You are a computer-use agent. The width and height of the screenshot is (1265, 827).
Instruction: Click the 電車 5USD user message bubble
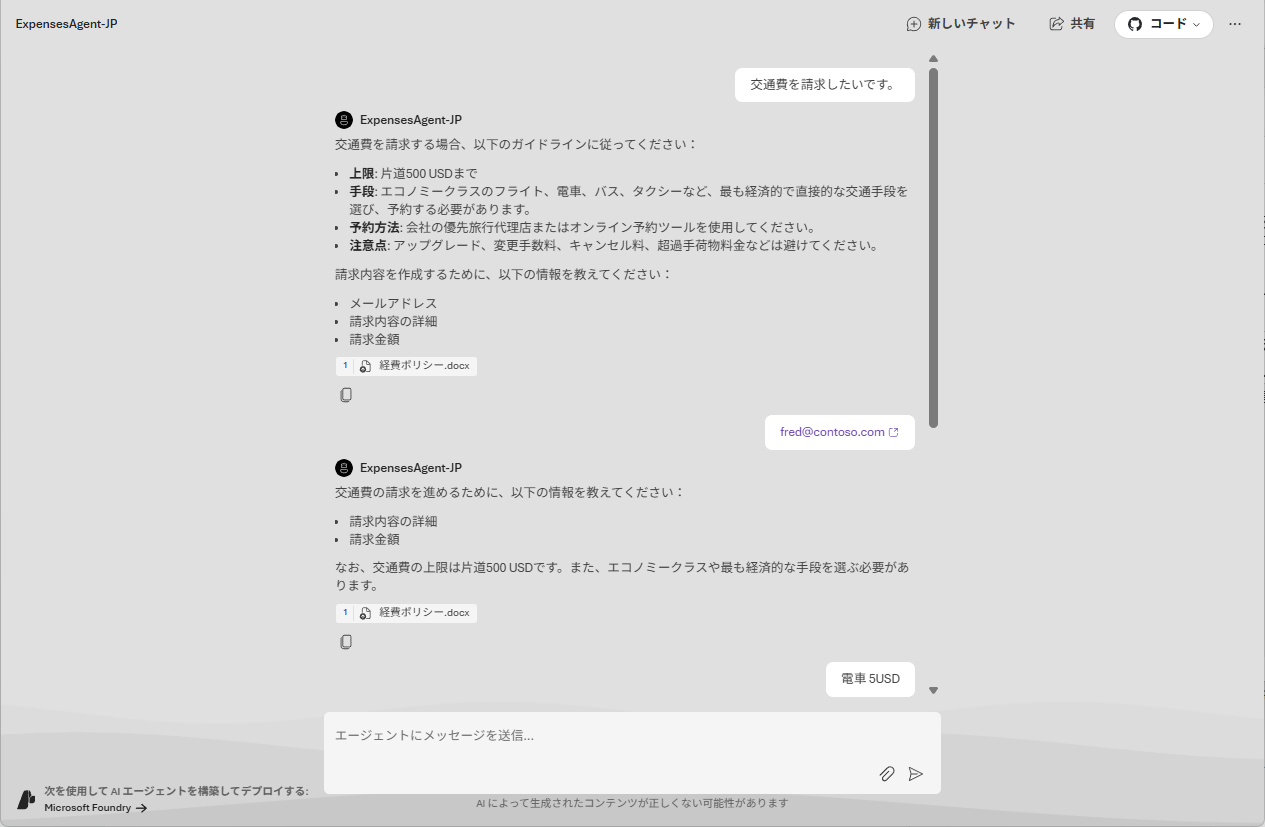pos(869,678)
